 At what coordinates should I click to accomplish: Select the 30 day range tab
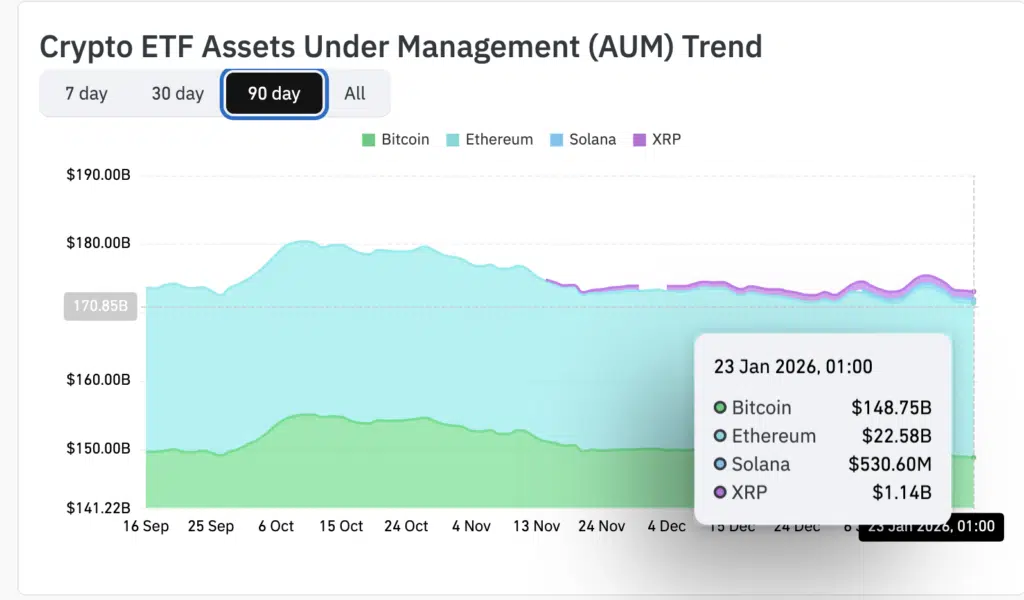177,94
